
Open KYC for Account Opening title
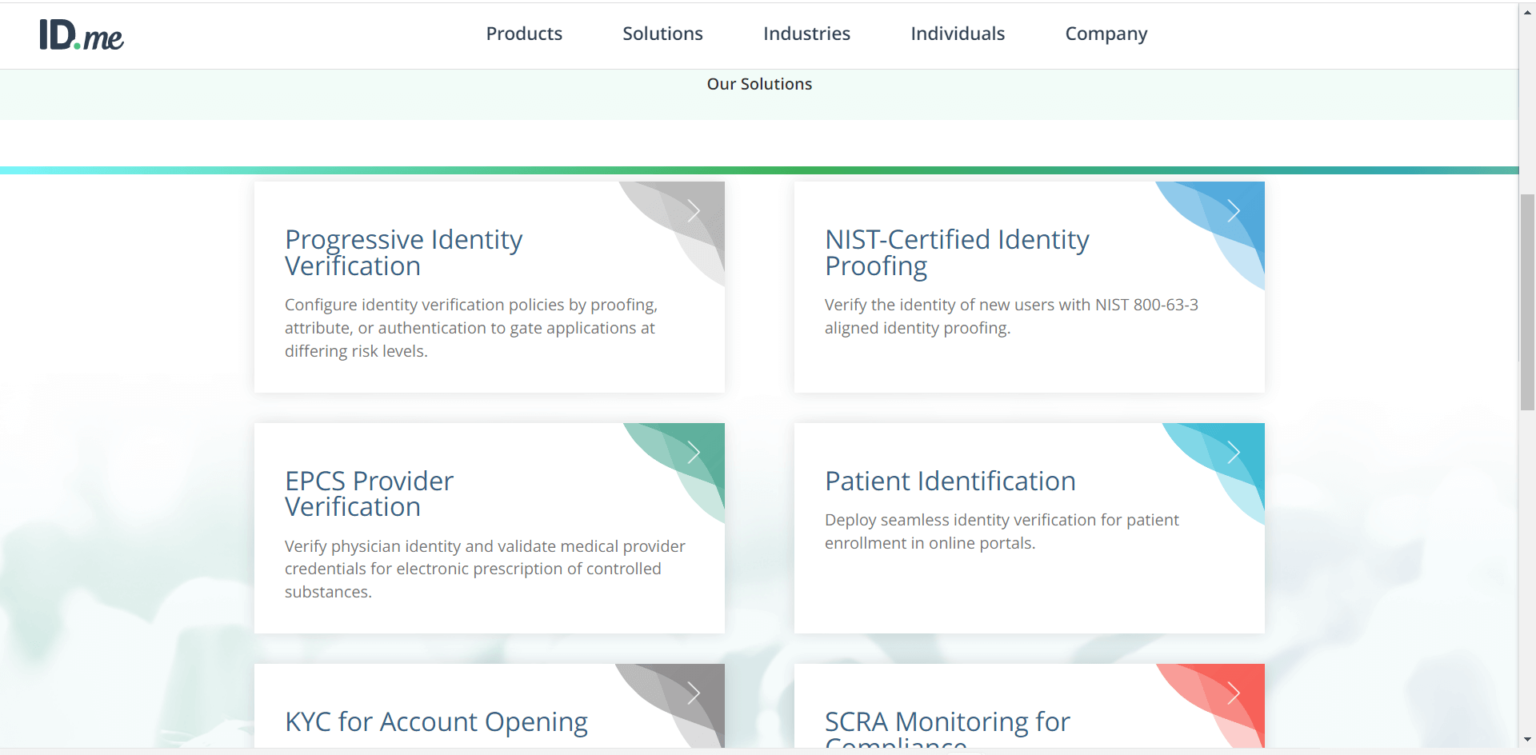click(x=436, y=722)
